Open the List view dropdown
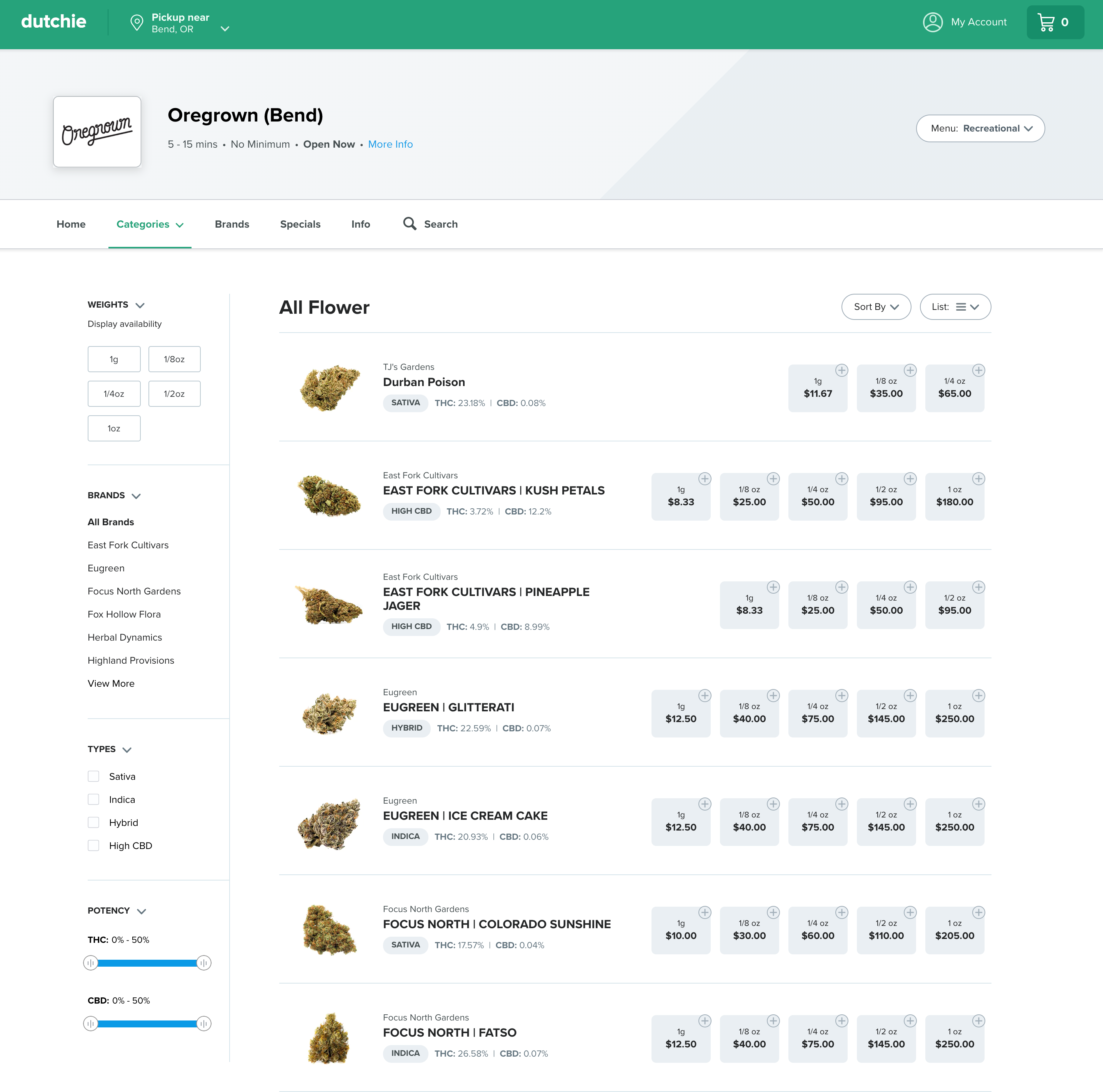This screenshot has height=1092, width=1103. point(955,306)
